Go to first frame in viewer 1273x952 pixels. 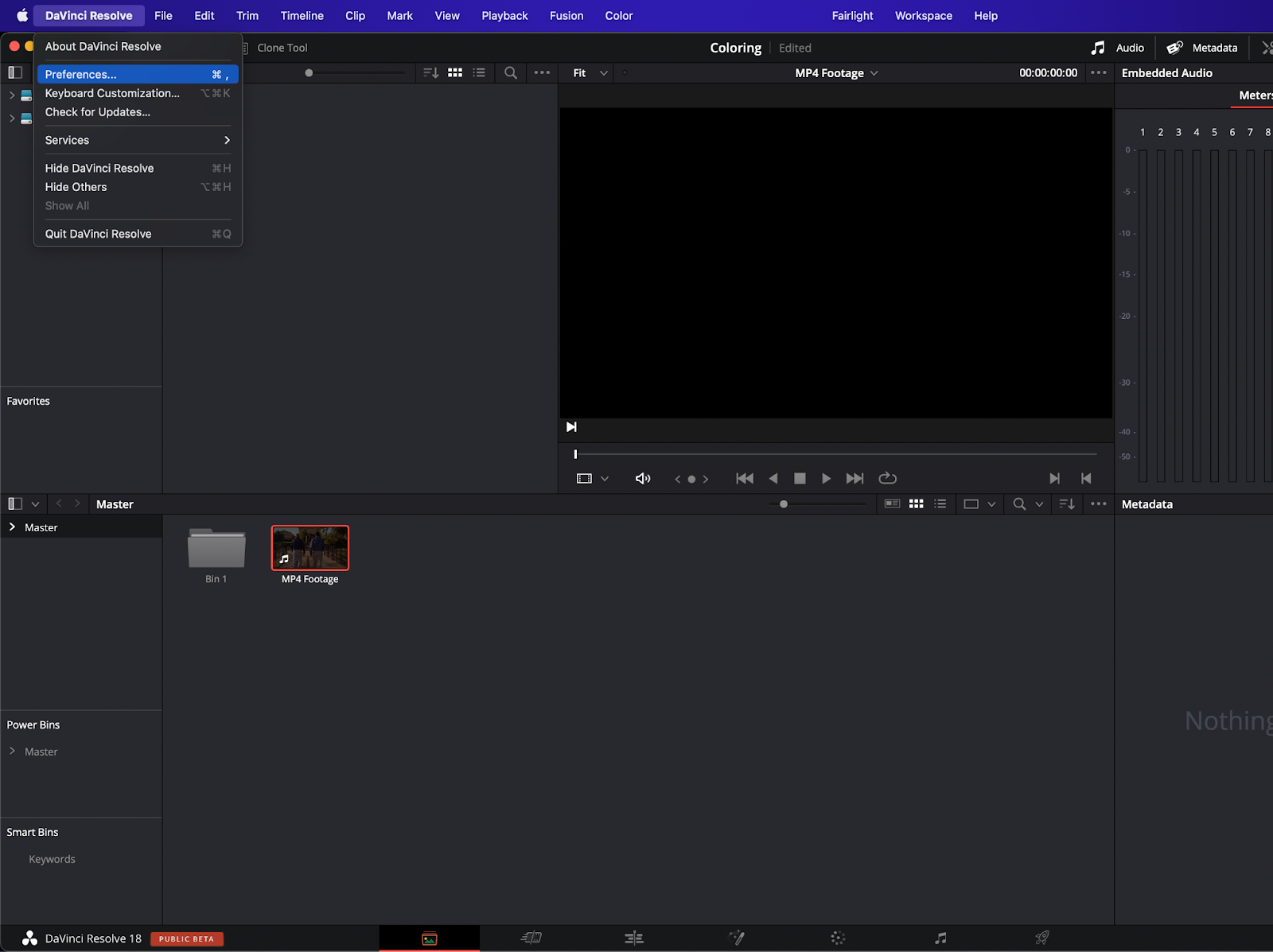(x=745, y=479)
